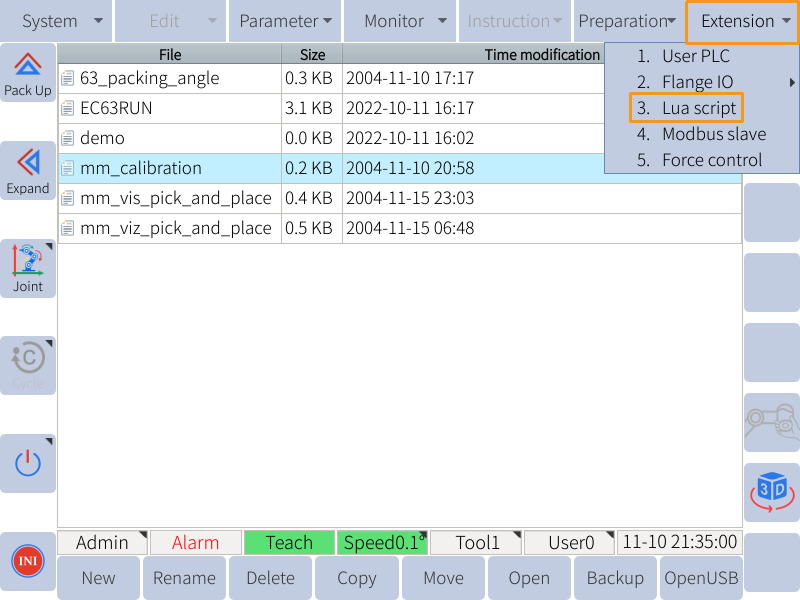Click the Expand sidebar button
The height and width of the screenshot is (600, 800).
click(x=28, y=171)
